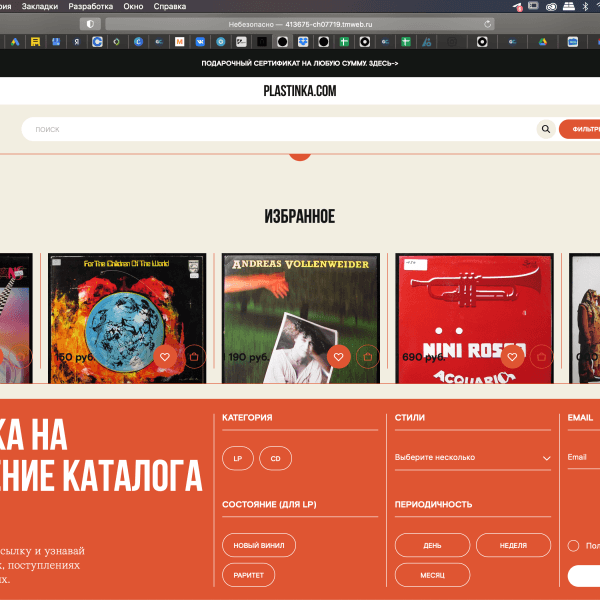Add Nini Rosso record to cart

coord(541,356)
